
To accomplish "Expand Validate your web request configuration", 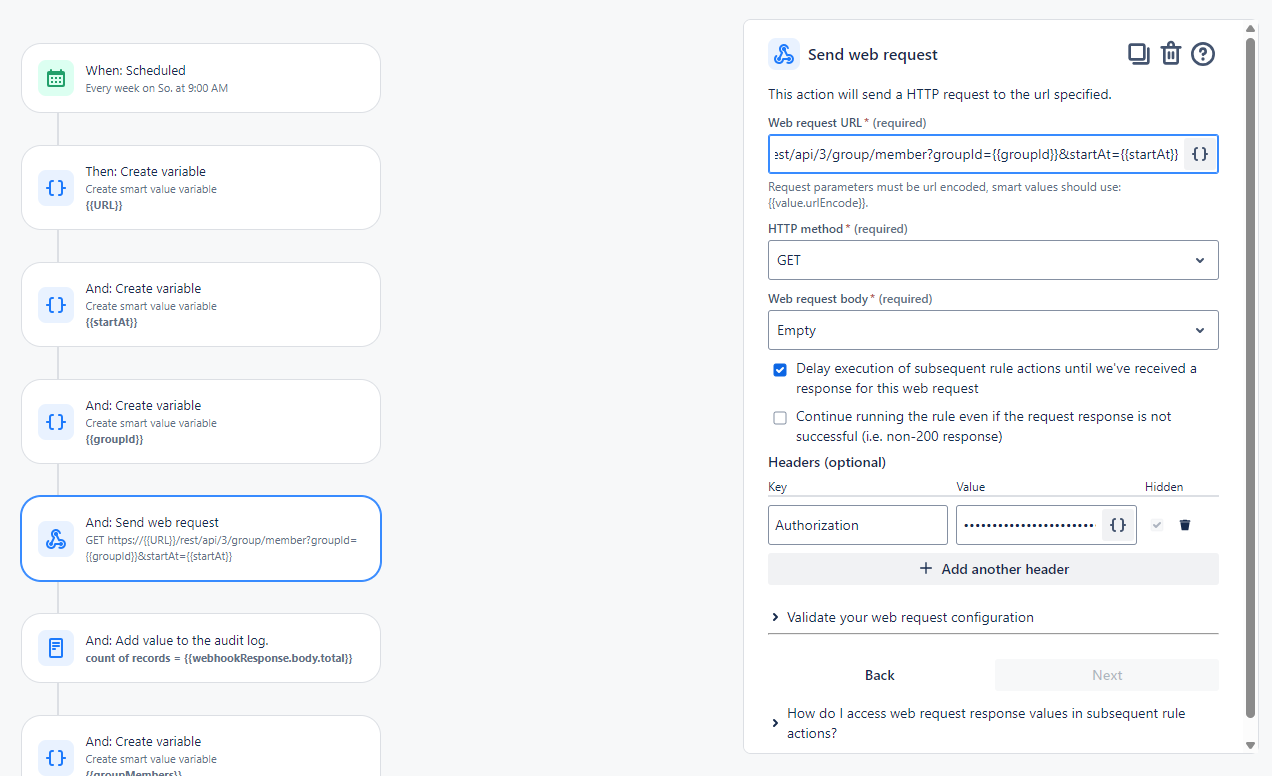I will (x=993, y=617).
